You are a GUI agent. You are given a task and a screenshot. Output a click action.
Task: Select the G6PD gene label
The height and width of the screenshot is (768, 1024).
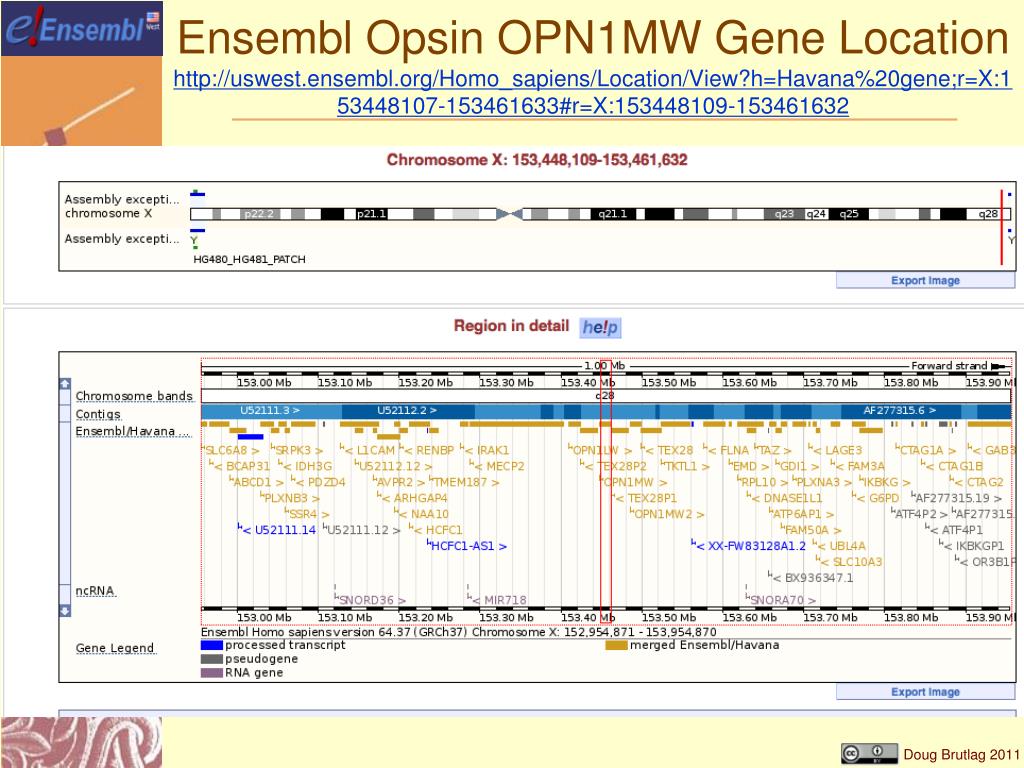(876, 498)
